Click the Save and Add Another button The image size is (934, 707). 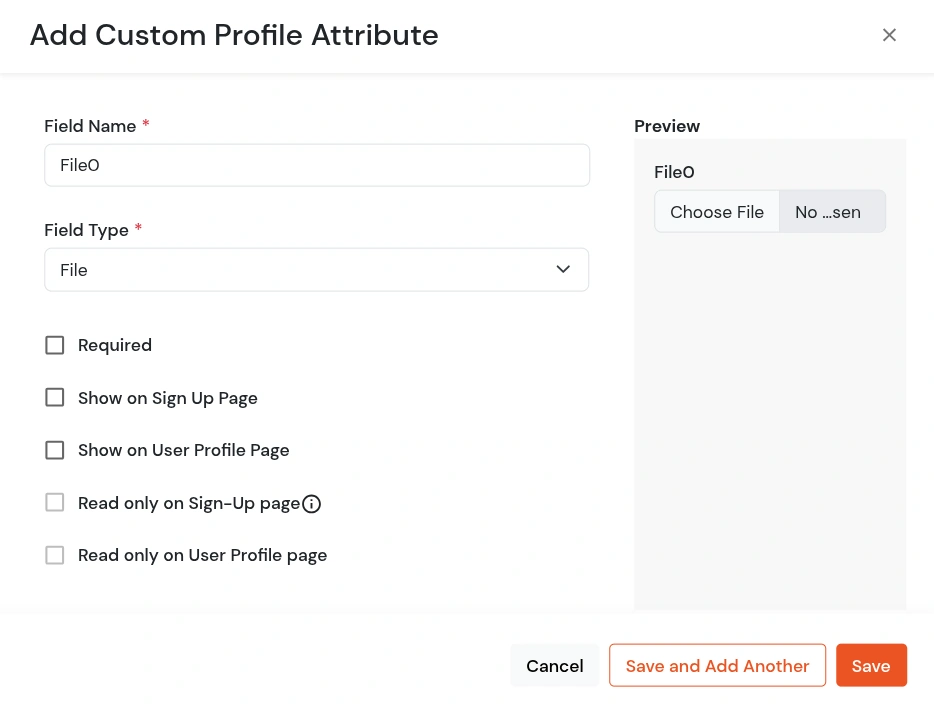click(717, 665)
